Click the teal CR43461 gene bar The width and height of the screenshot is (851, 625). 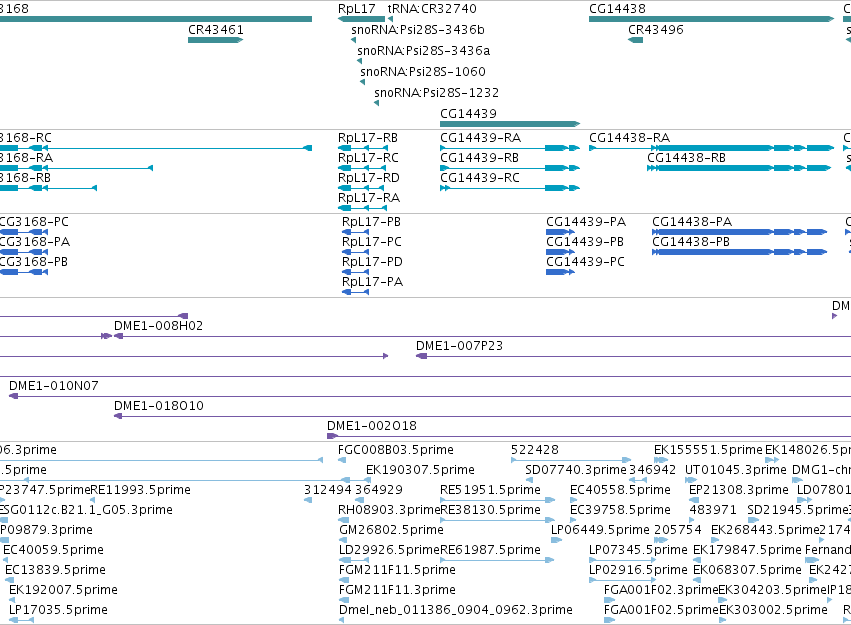pyautogui.click(x=215, y=40)
